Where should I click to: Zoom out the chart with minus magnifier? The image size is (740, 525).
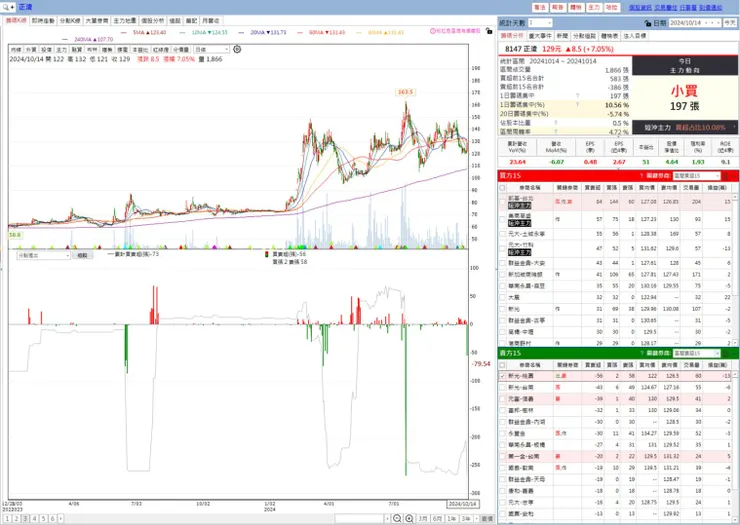click(397, 518)
